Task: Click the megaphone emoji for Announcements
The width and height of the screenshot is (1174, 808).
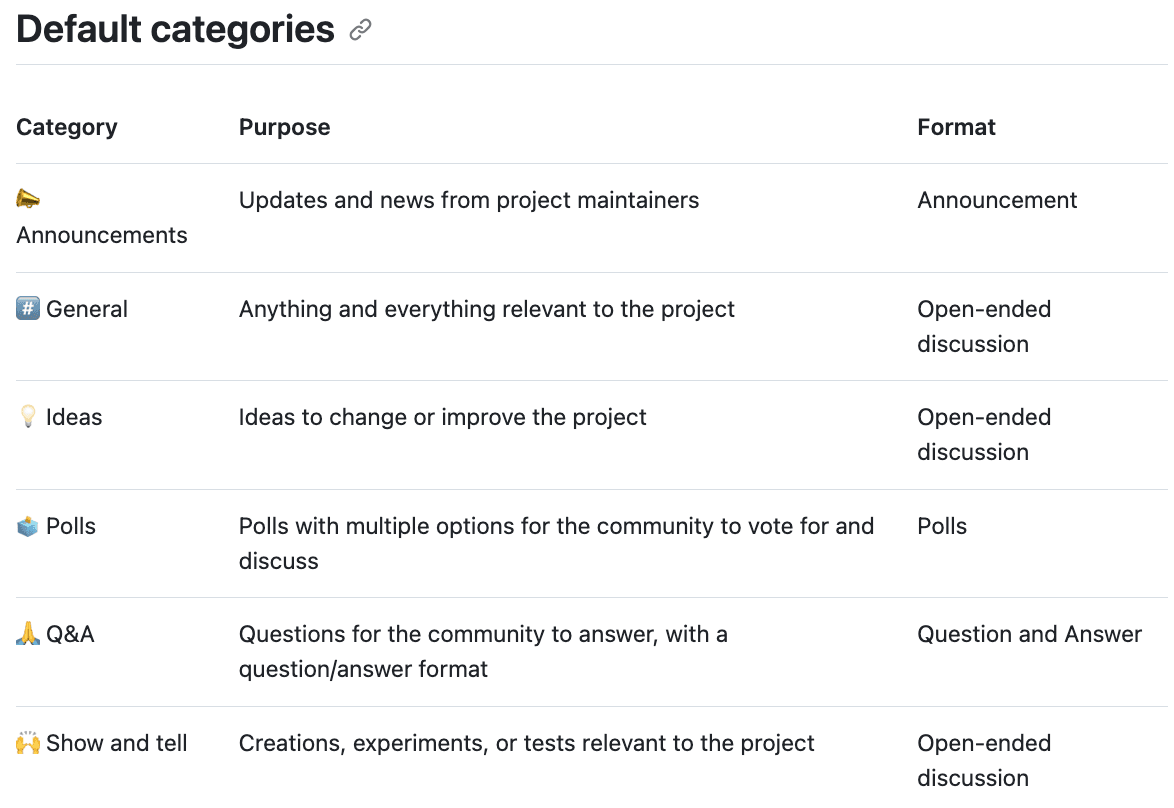Action: point(28,200)
